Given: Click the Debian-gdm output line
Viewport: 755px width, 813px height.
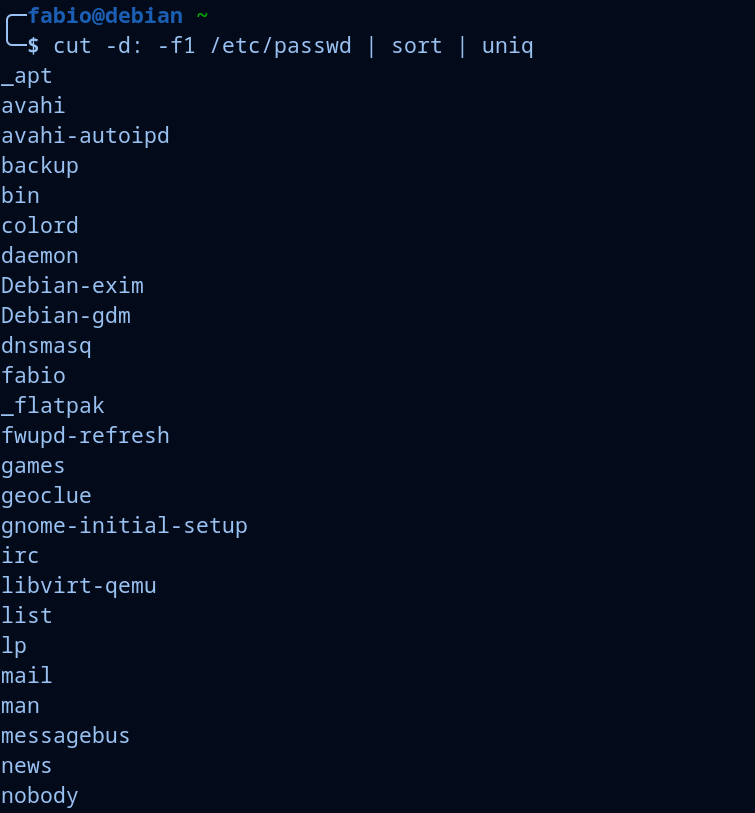Looking at the screenshot, I should 66,316.
